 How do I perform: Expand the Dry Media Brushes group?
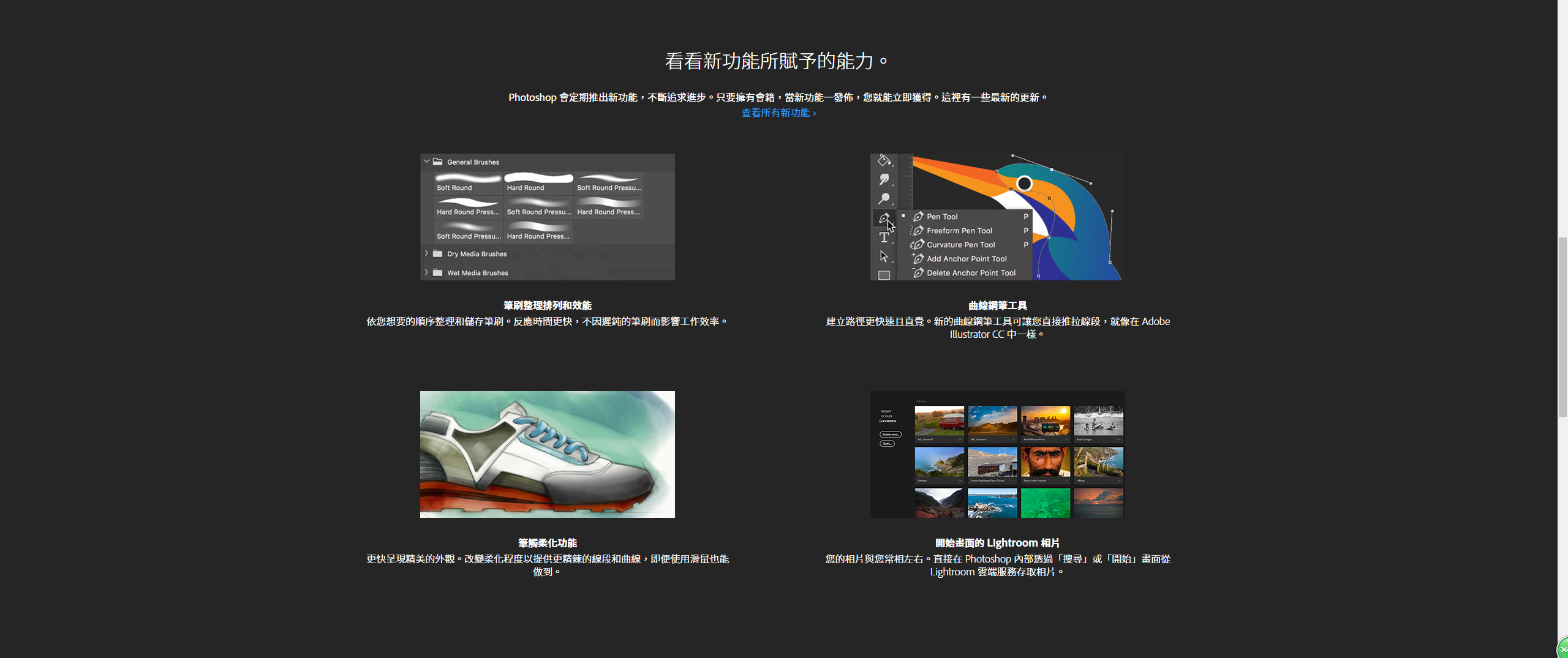point(427,253)
